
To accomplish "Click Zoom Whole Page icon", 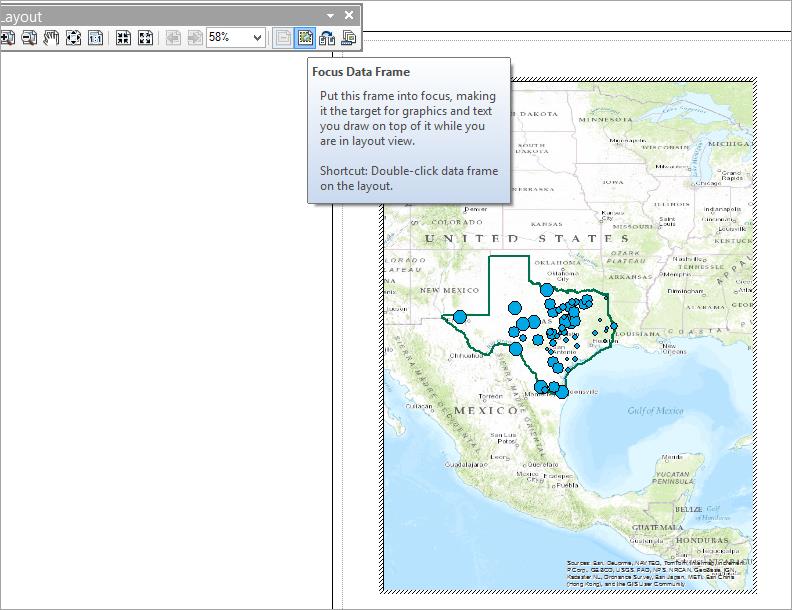I will tap(73, 38).
